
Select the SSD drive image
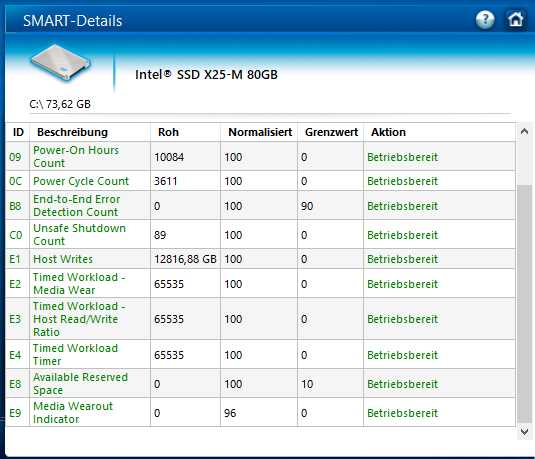point(61,62)
